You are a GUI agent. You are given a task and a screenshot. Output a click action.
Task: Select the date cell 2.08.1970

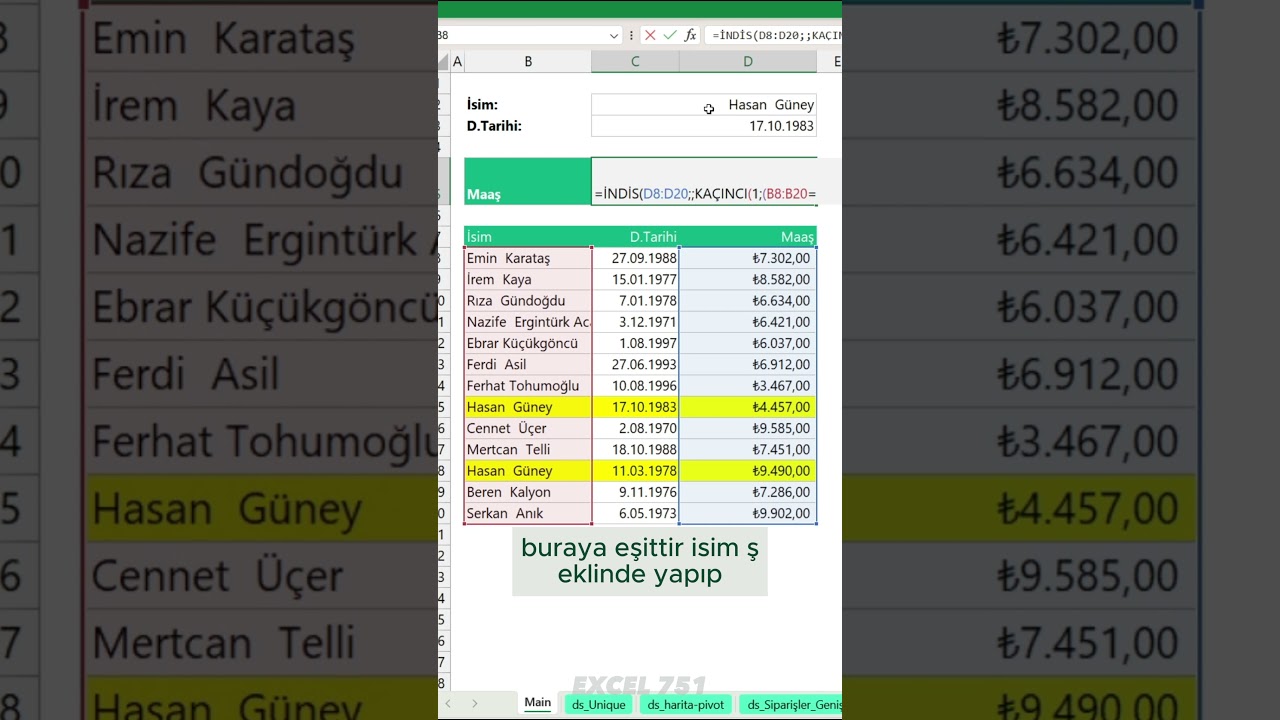[635, 428]
